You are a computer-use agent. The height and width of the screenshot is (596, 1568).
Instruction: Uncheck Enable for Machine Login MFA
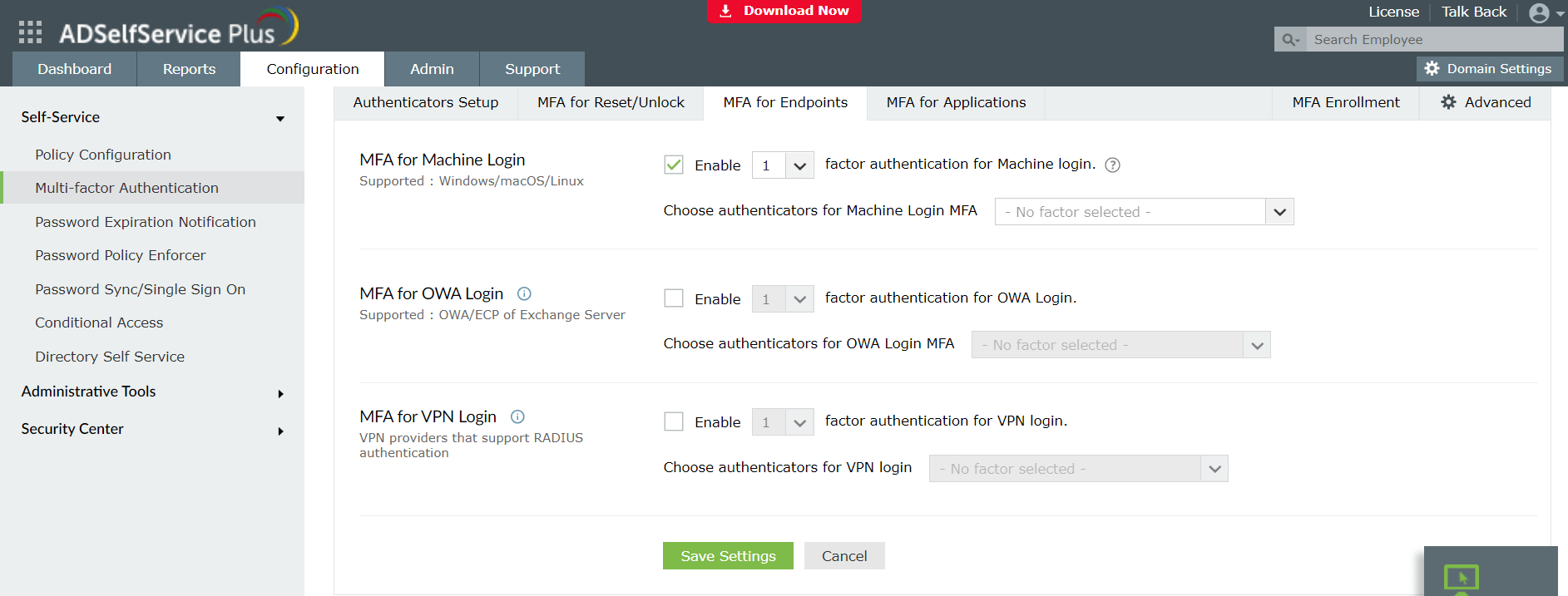coord(674,165)
